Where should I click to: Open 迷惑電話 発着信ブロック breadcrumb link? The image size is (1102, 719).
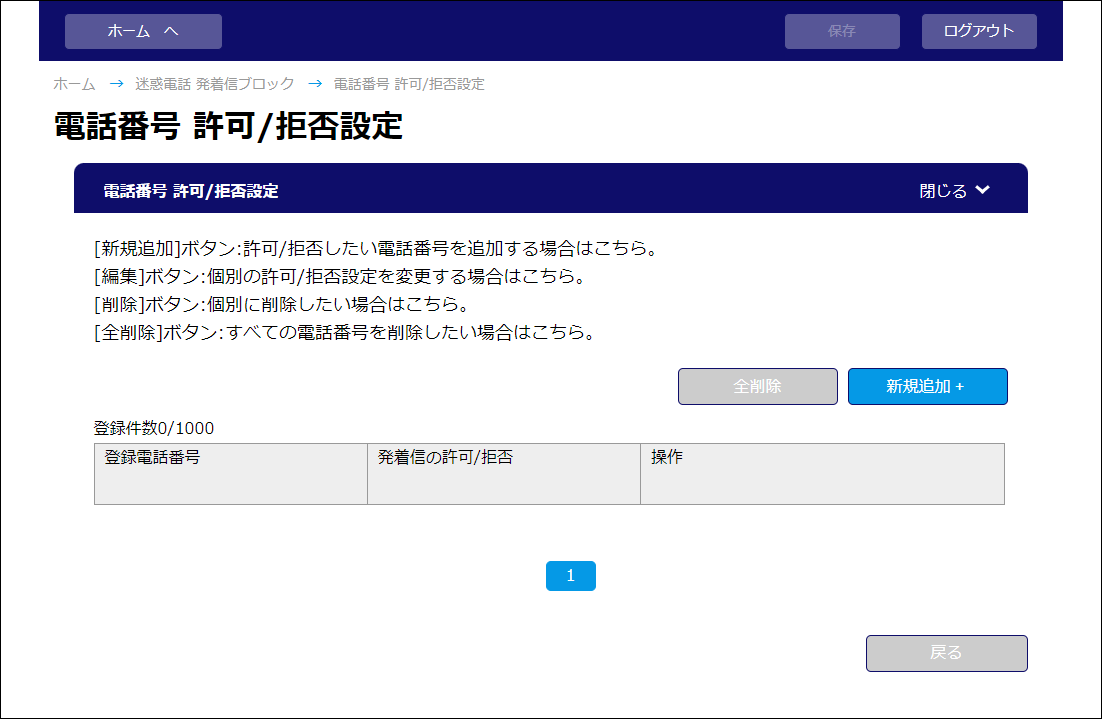click(x=215, y=84)
